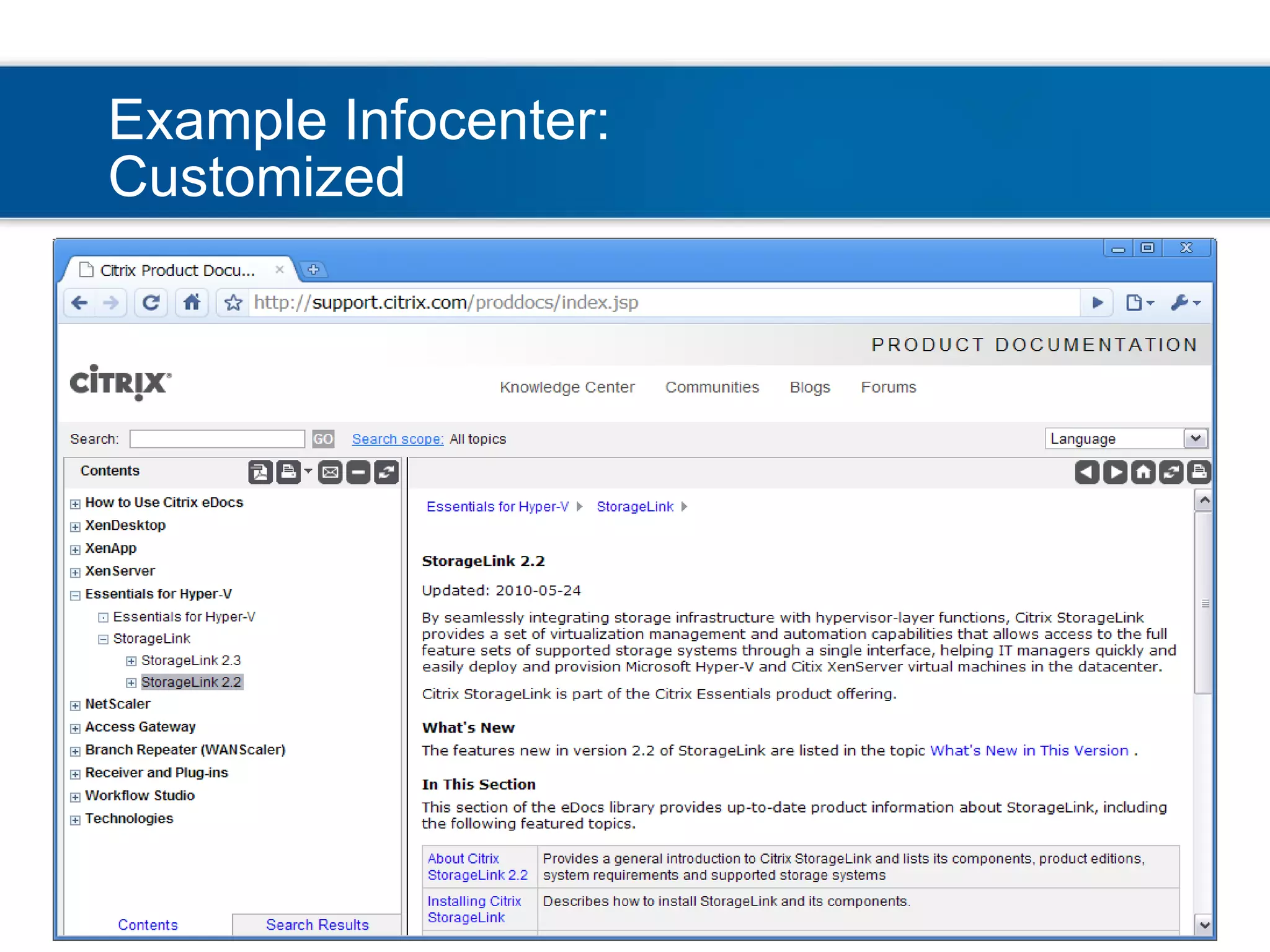Click the browser back arrow
This screenshot has width=1270, height=952.
click(80, 302)
